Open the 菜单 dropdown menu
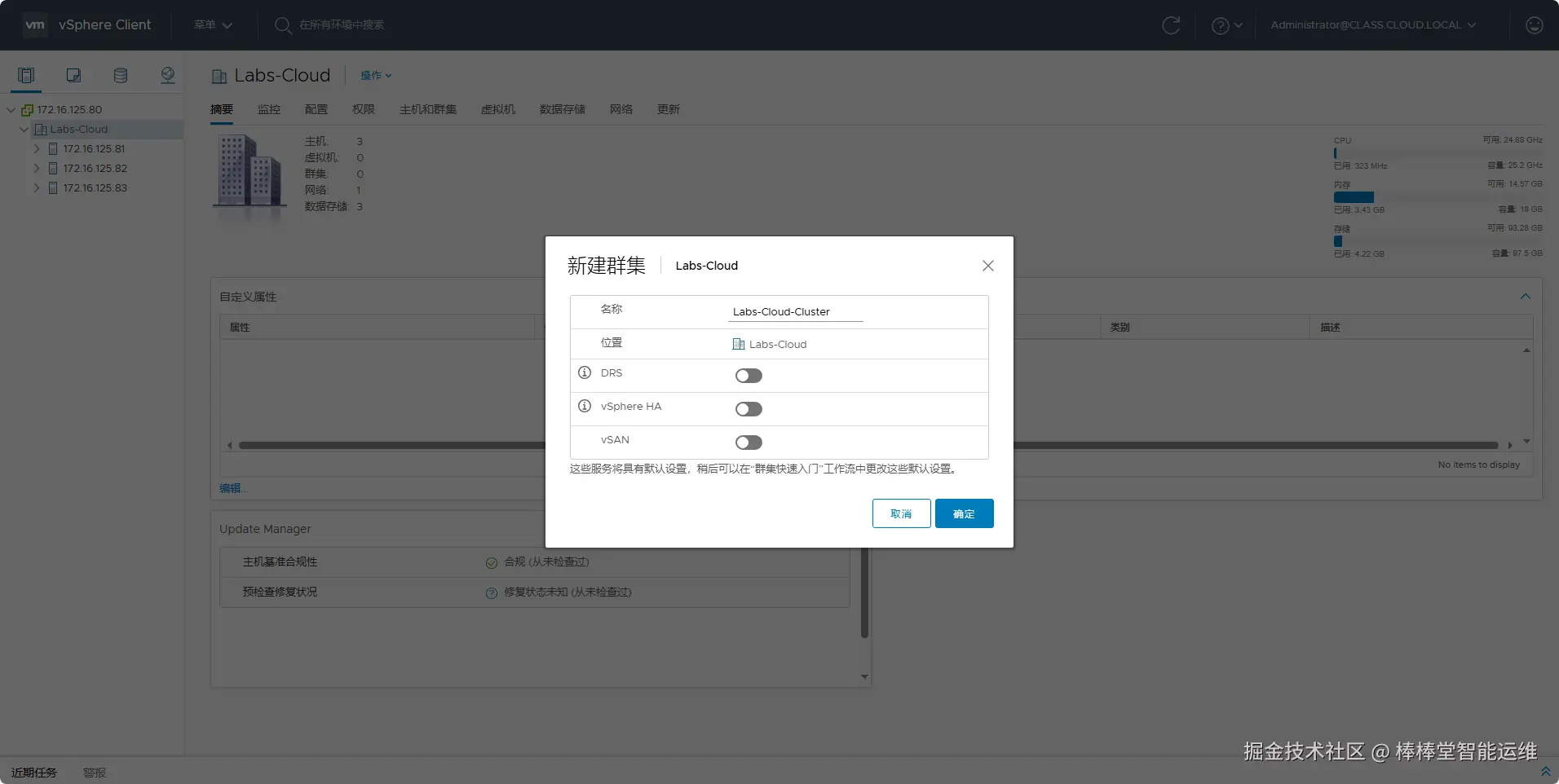The height and width of the screenshot is (784, 1559). click(x=213, y=25)
